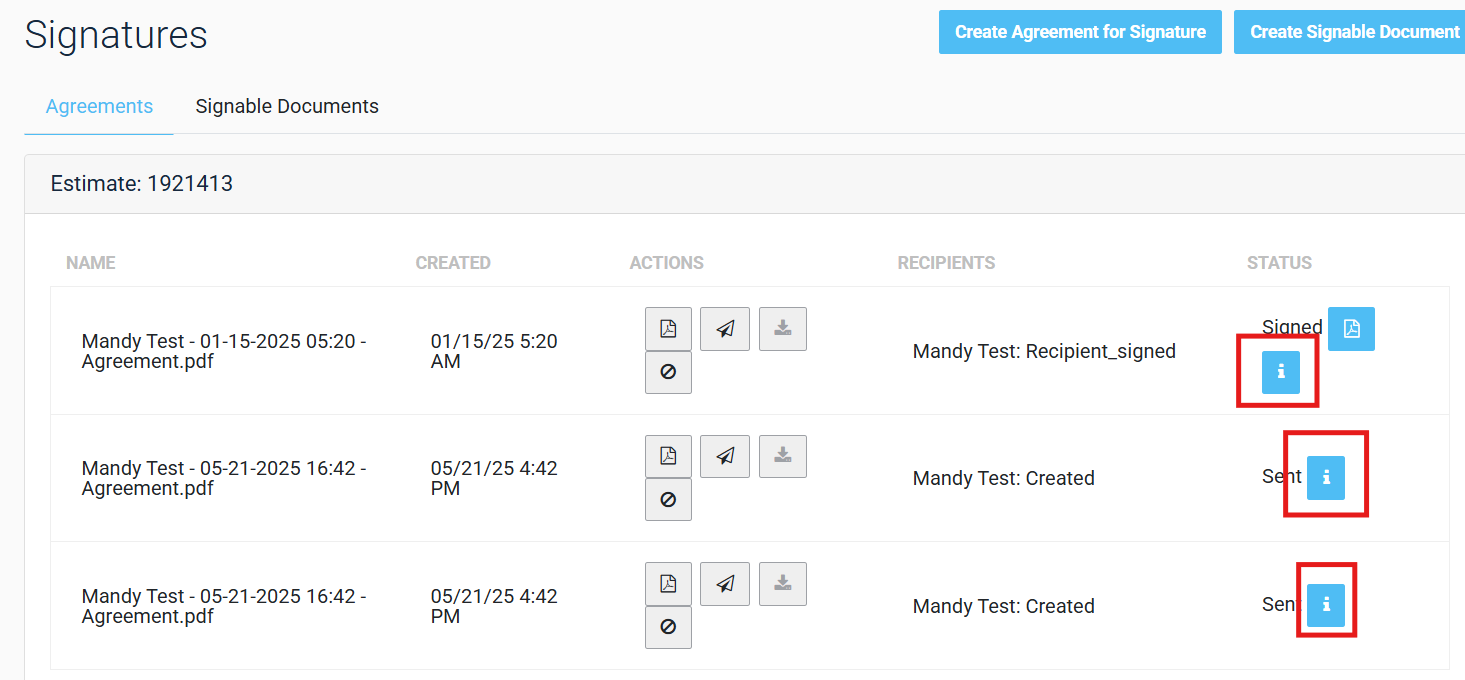Click send icon for second agreement row
Image resolution: width=1465 pixels, height=680 pixels.
[725, 456]
